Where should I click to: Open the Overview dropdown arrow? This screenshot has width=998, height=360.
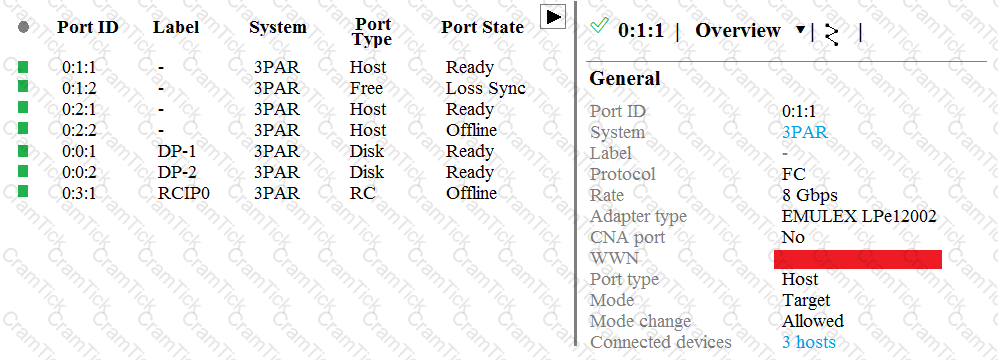point(801,30)
